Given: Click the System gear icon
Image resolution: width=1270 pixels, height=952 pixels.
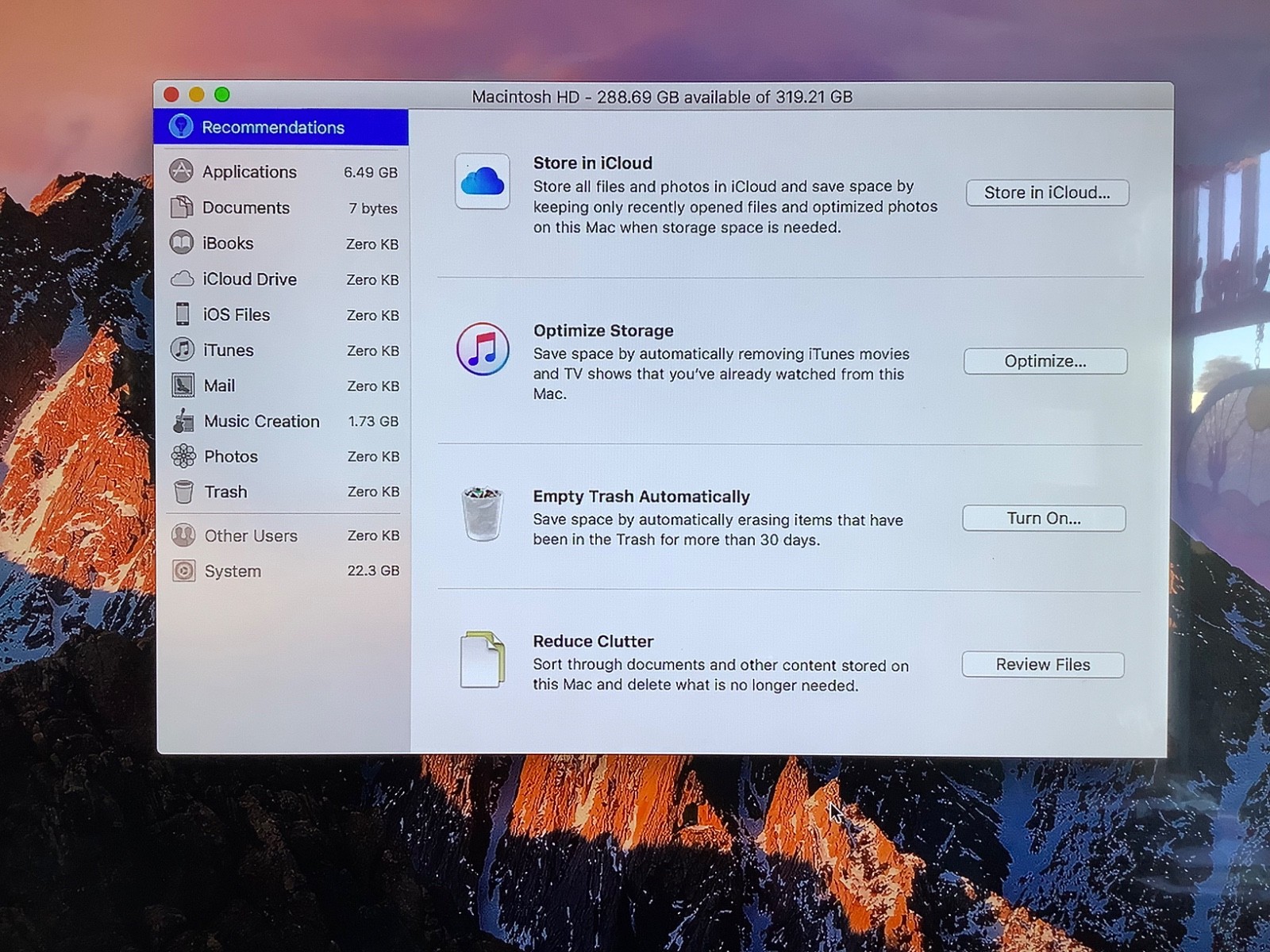Looking at the screenshot, I should coord(184,570).
